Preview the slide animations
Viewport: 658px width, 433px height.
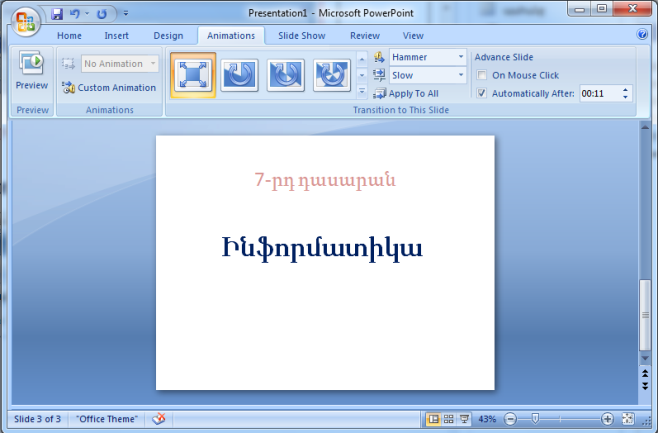coord(32,70)
